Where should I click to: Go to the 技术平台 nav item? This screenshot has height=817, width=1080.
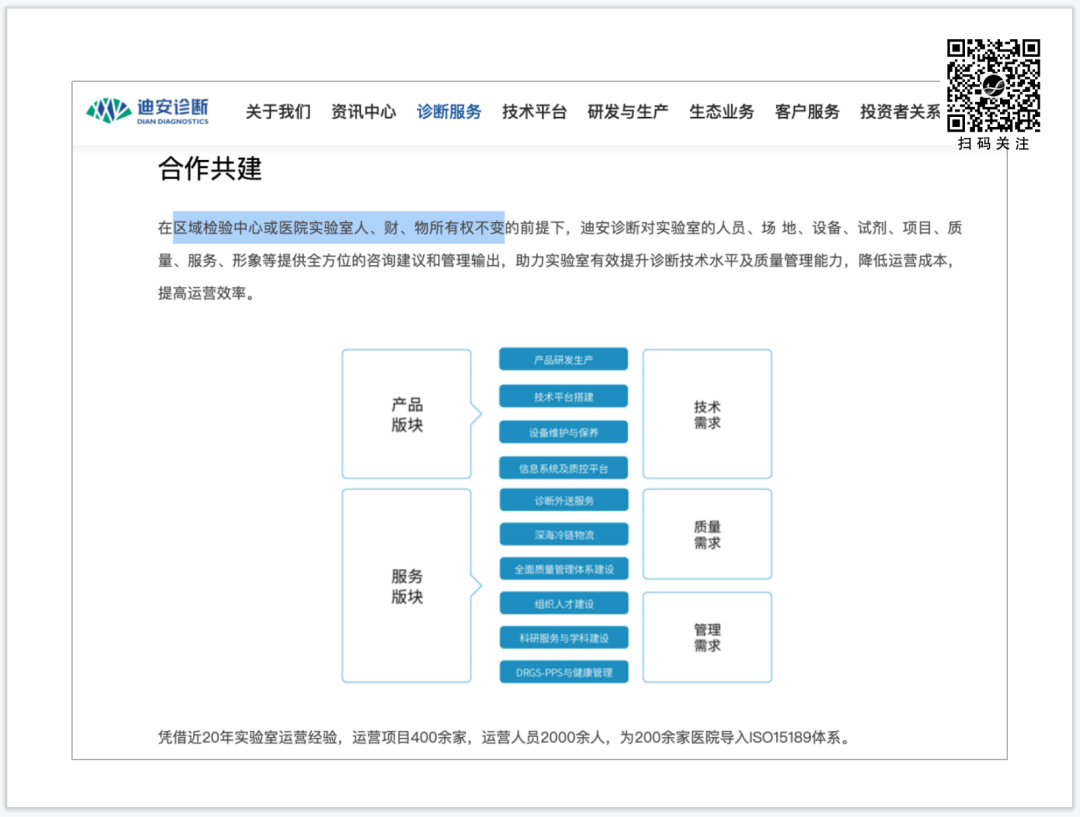tap(534, 112)
